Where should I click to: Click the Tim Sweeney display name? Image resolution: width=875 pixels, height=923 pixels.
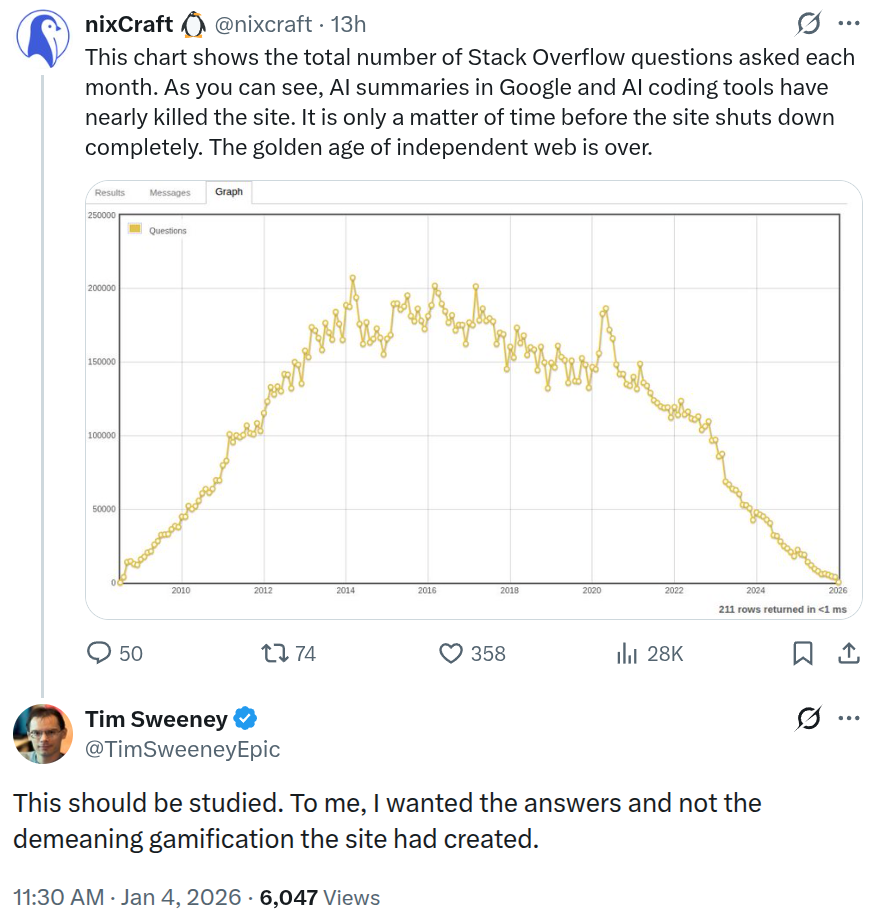pyautogui.click(x=156, y=718)
